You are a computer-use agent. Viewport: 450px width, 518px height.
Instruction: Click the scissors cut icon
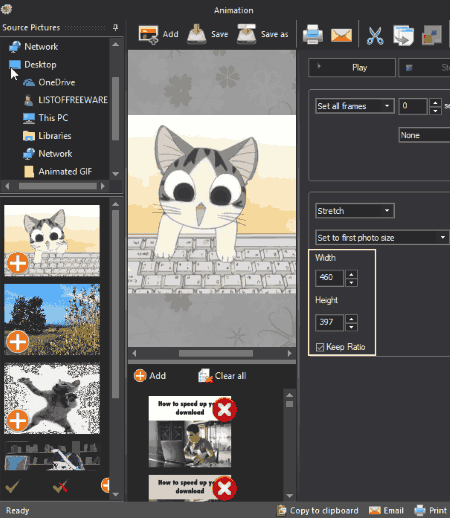[x=375, y=35]
